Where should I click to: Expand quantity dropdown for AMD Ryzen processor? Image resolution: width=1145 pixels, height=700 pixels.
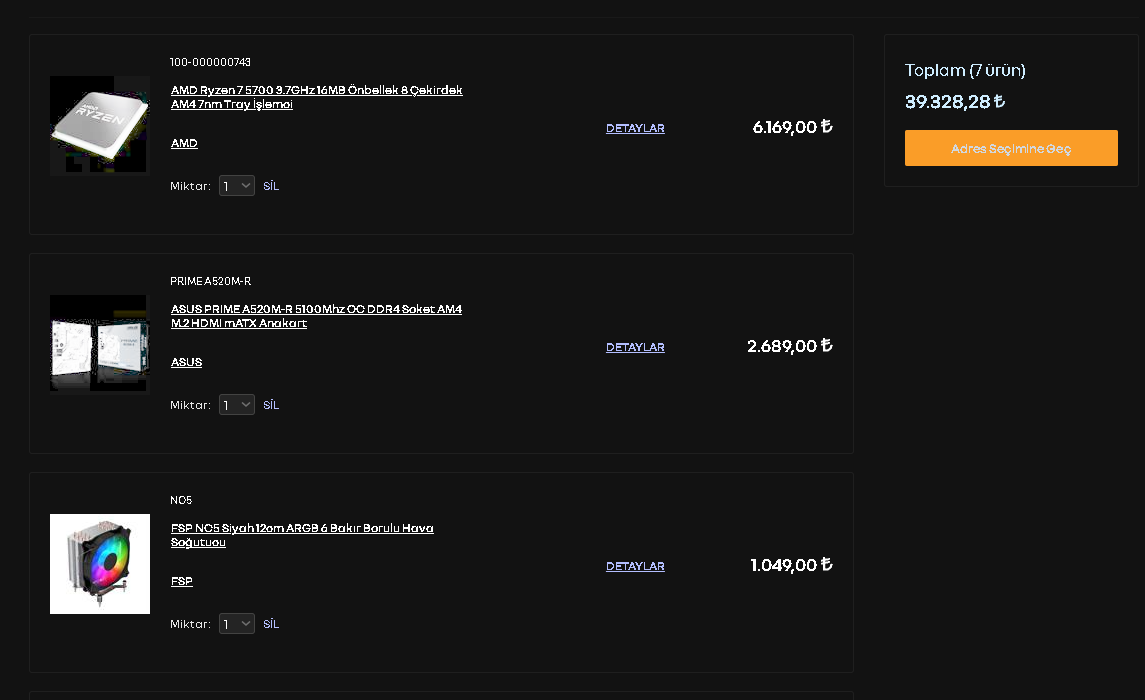237,186
